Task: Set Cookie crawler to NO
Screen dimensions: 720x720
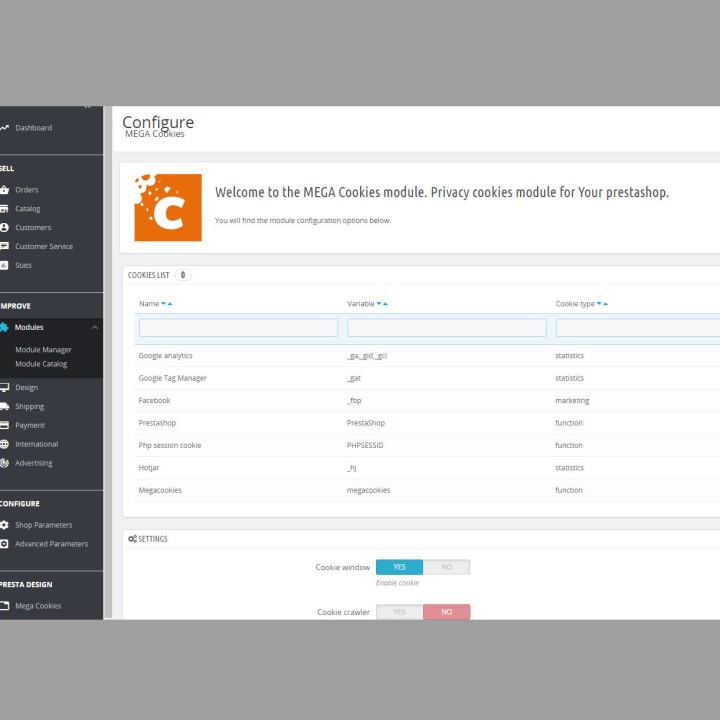Action: [446, 612]
